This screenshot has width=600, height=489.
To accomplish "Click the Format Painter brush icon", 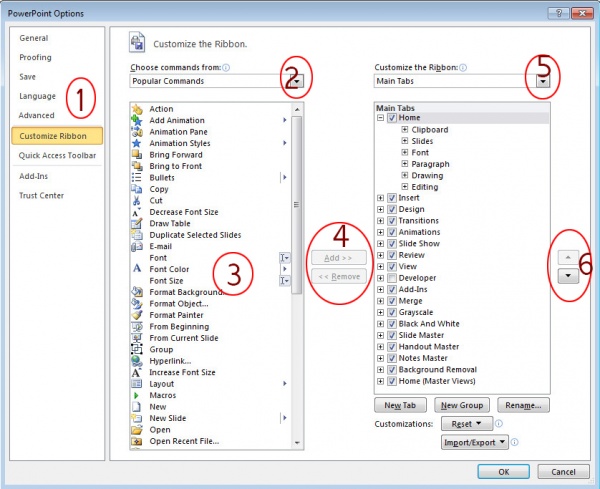I will (137, 315).
